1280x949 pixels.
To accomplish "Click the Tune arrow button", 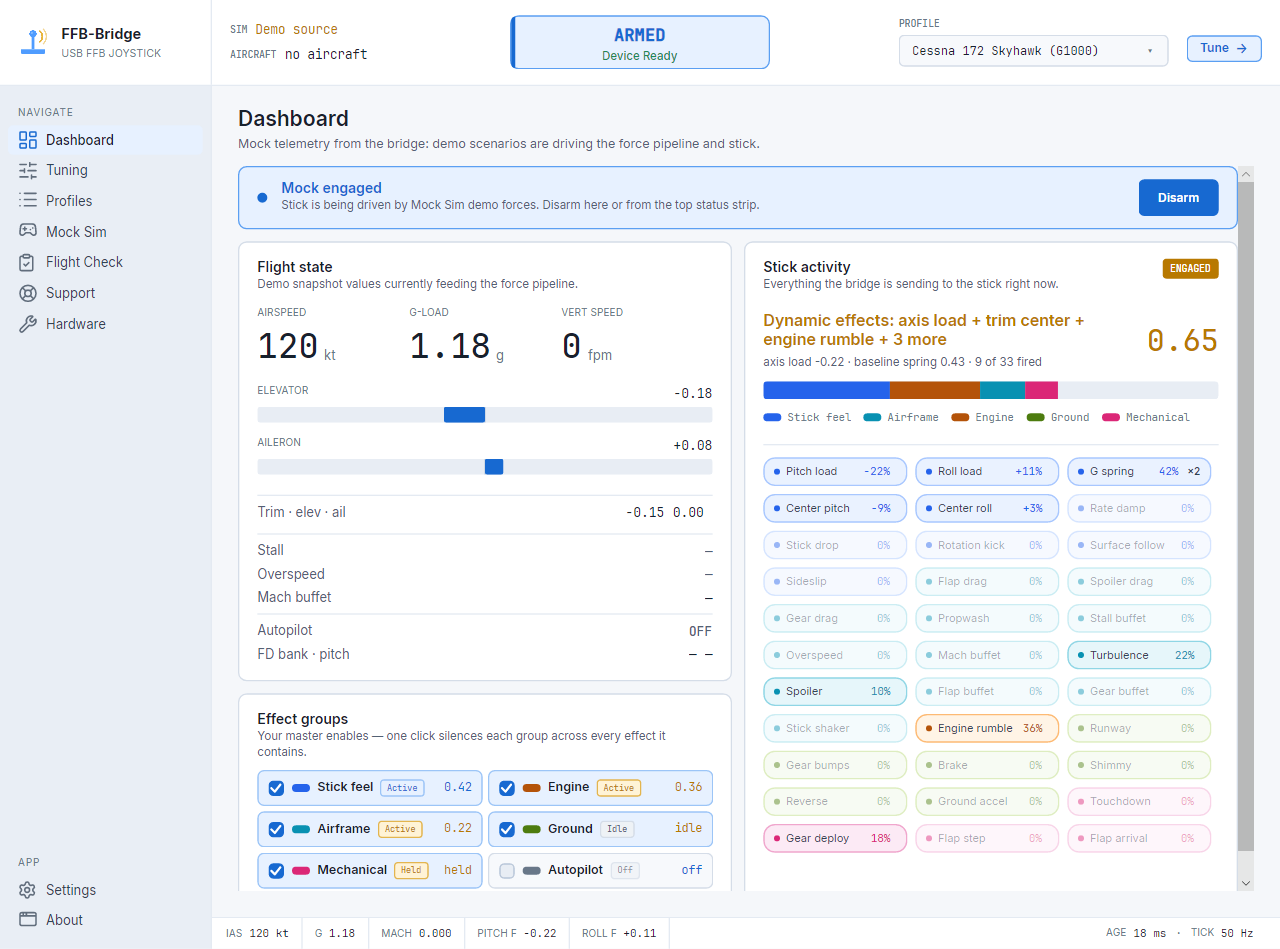I will [1224, 48].
